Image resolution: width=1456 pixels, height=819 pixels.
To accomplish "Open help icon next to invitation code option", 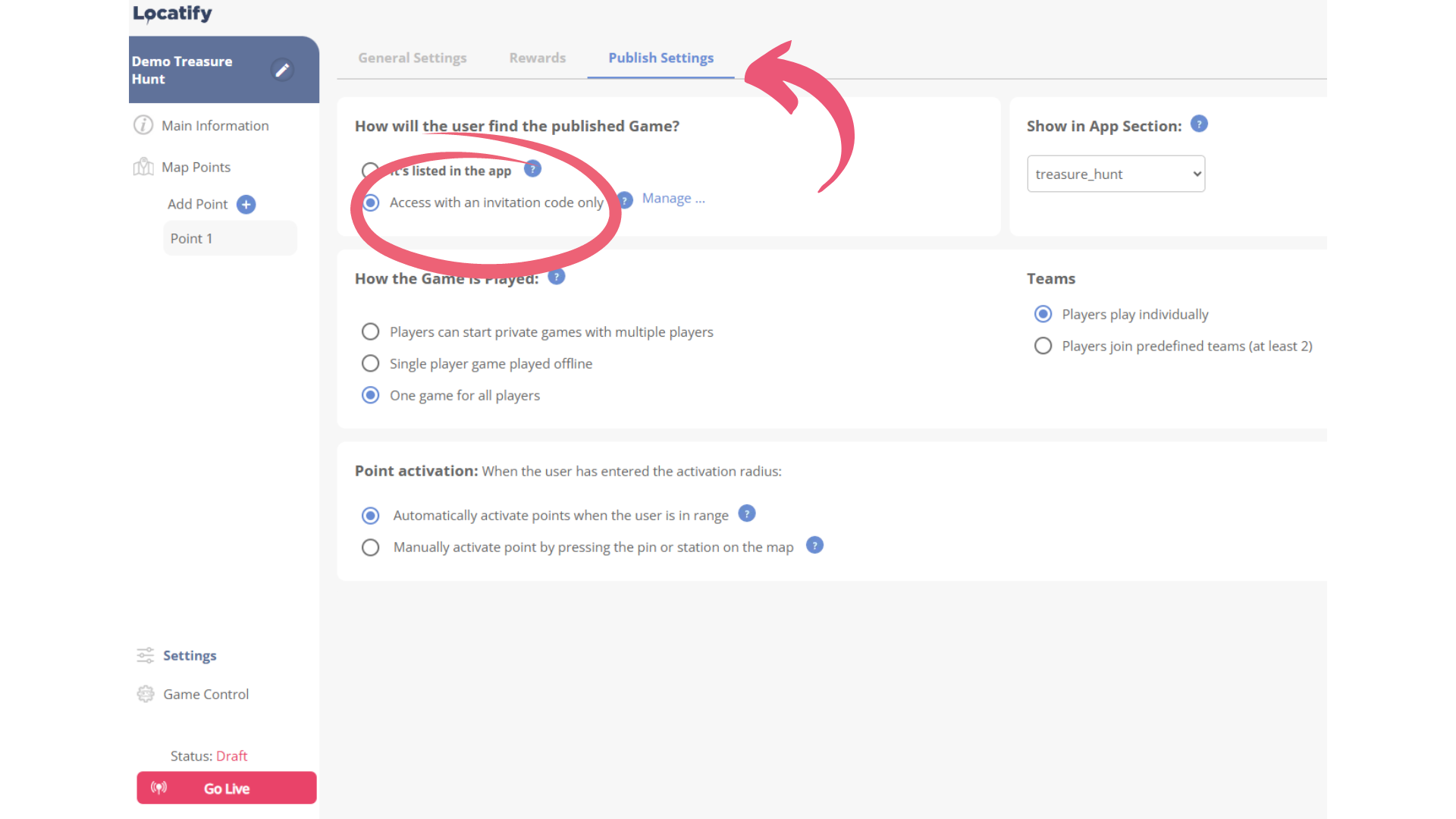I will point(625,199).
